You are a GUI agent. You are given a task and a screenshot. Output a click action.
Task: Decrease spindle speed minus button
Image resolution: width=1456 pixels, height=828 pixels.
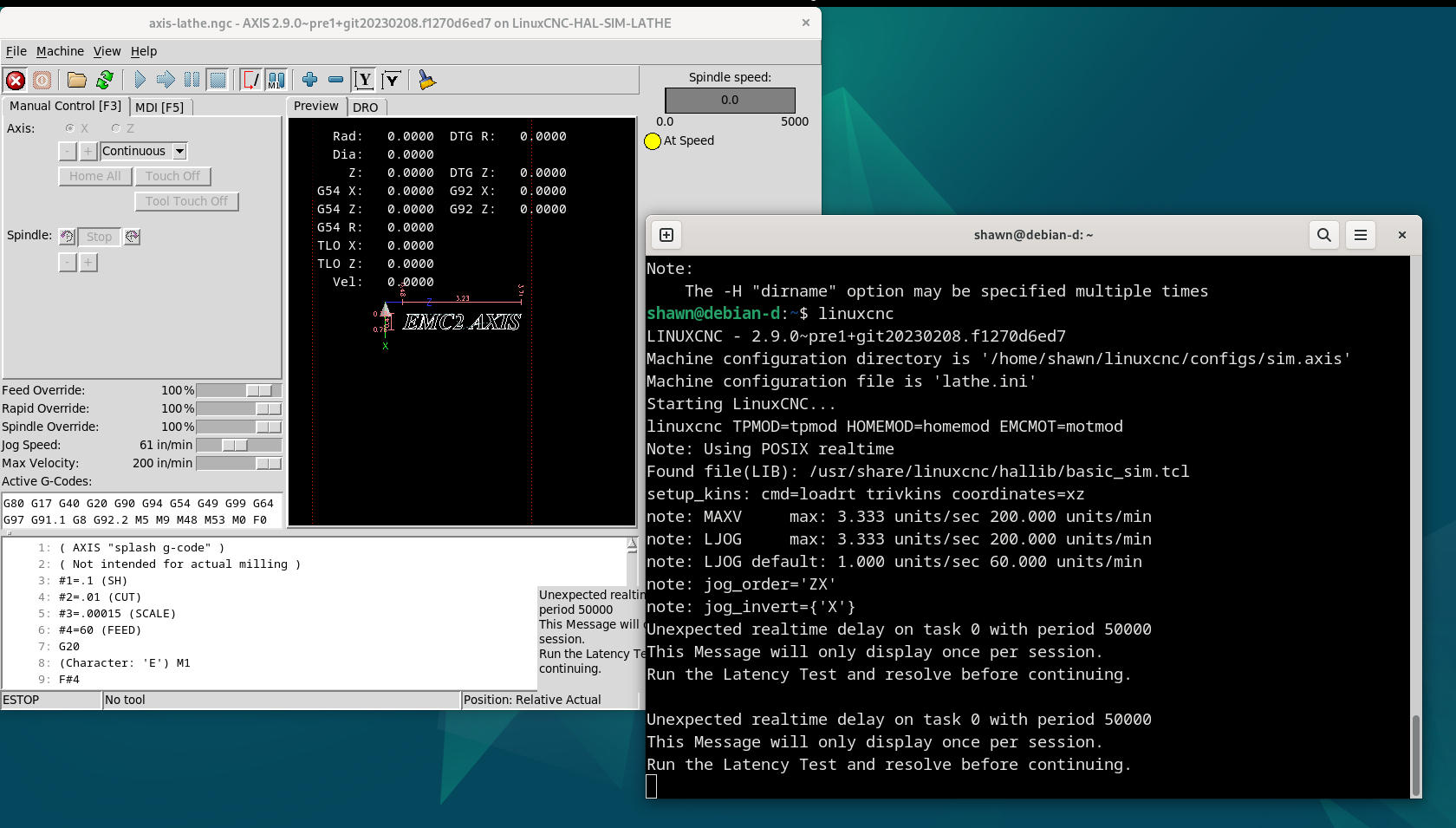(68, 263)
